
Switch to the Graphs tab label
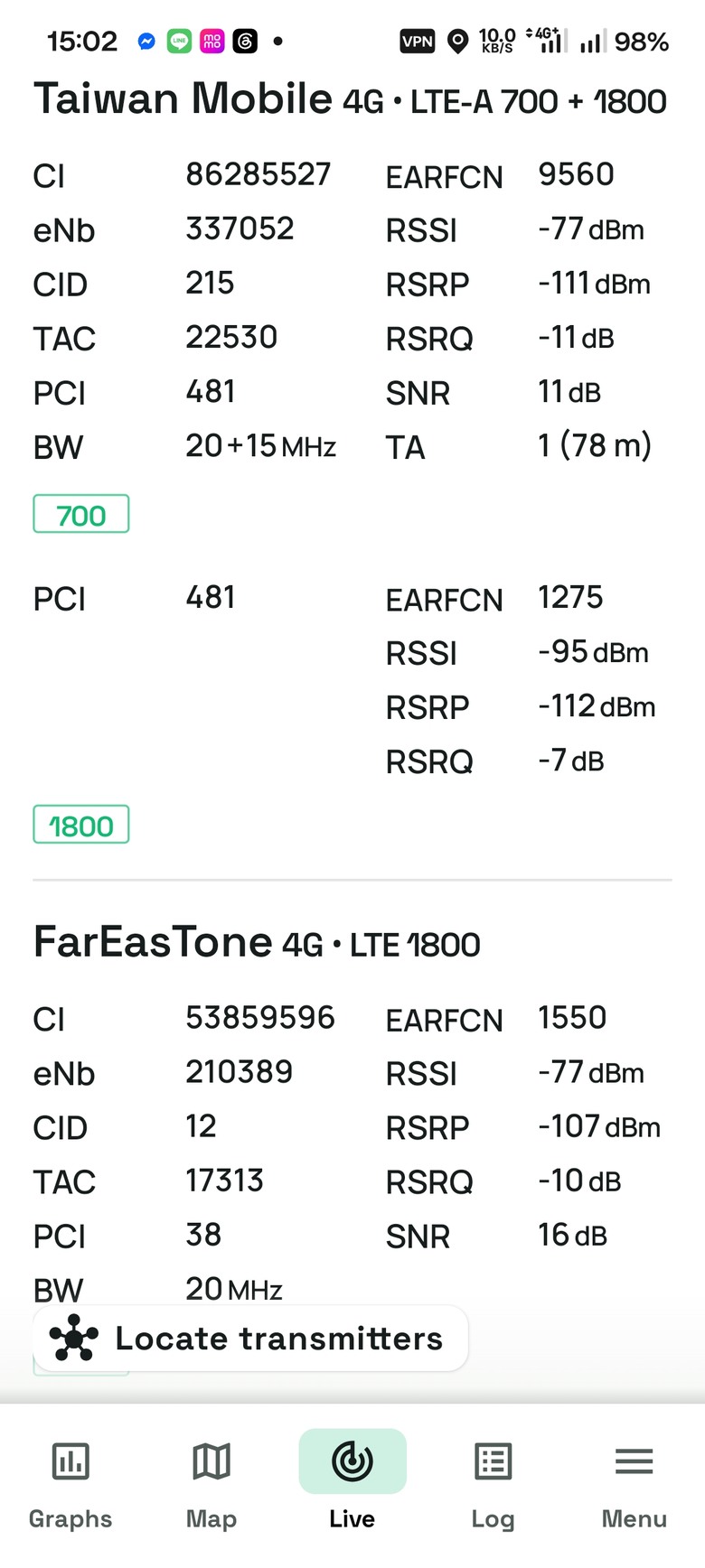click(x=70, y=1519)
